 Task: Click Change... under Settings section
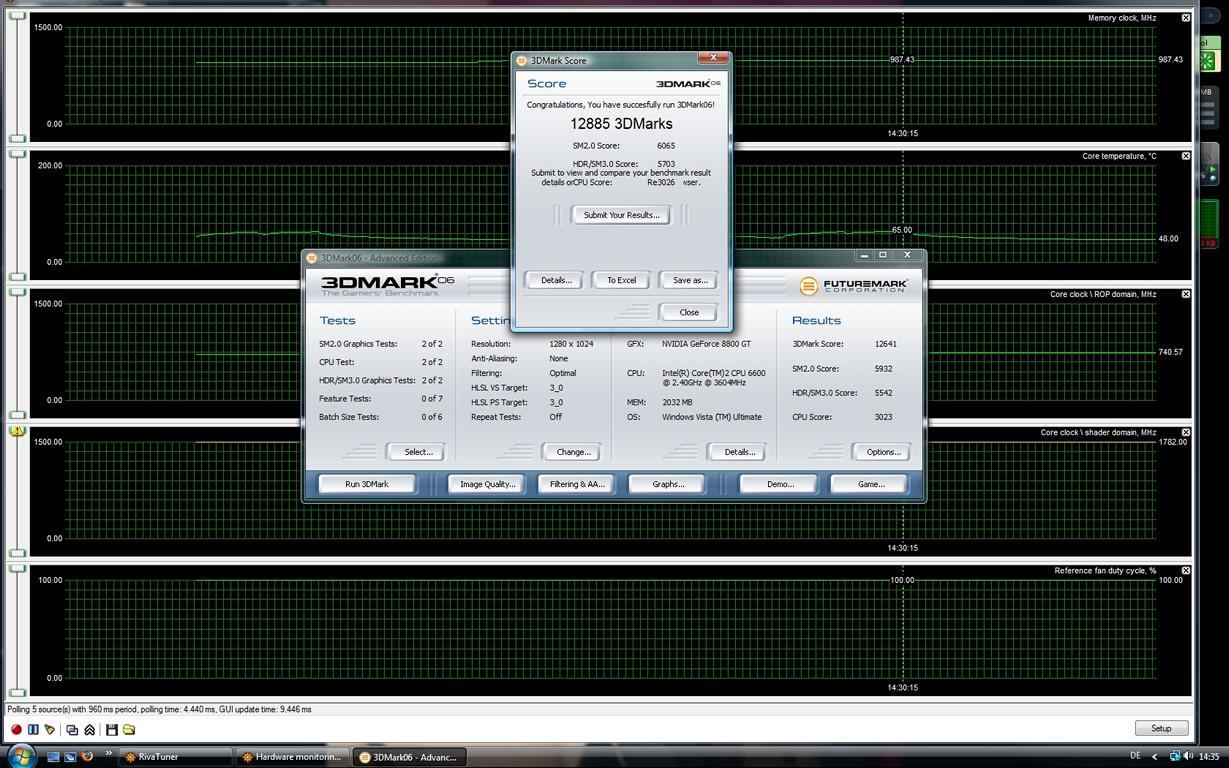pos(573,452)
